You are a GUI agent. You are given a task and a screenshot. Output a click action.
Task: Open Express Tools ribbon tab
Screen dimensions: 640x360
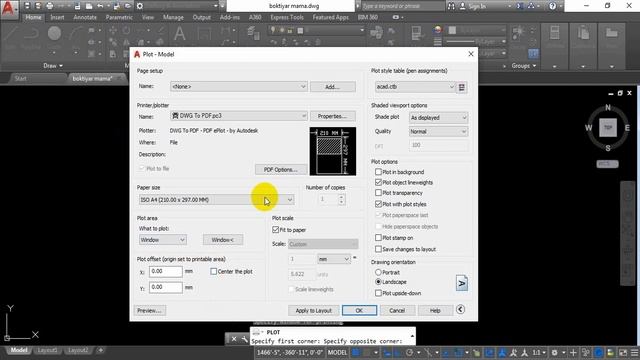[287, 18]
